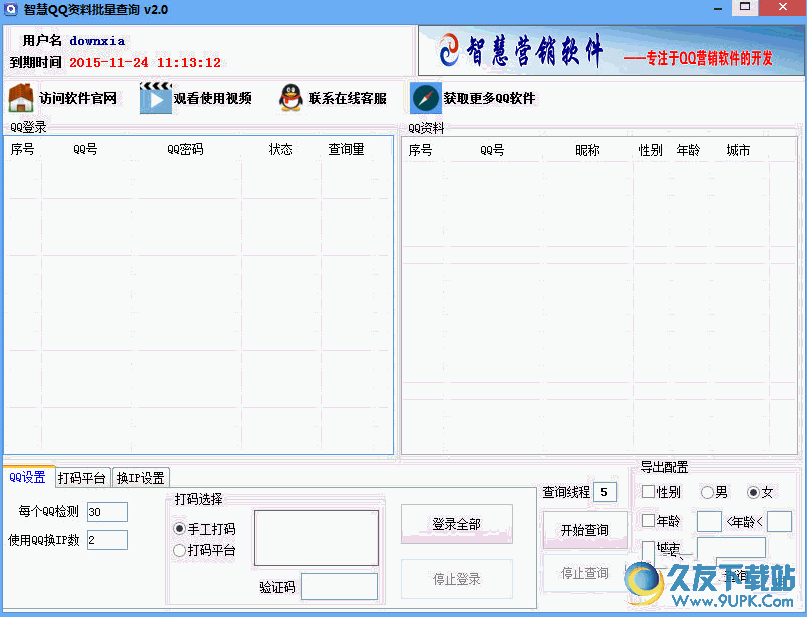Click expiry date 2015-11-24 11:13:12
807x617 pixels.
(x=145, y=63)
